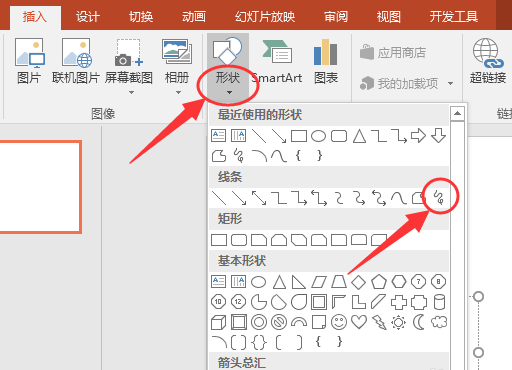This screenshot has width=512, height=370.
Task: Select curved connector in 线条 section
Action: tap(339, 197)
